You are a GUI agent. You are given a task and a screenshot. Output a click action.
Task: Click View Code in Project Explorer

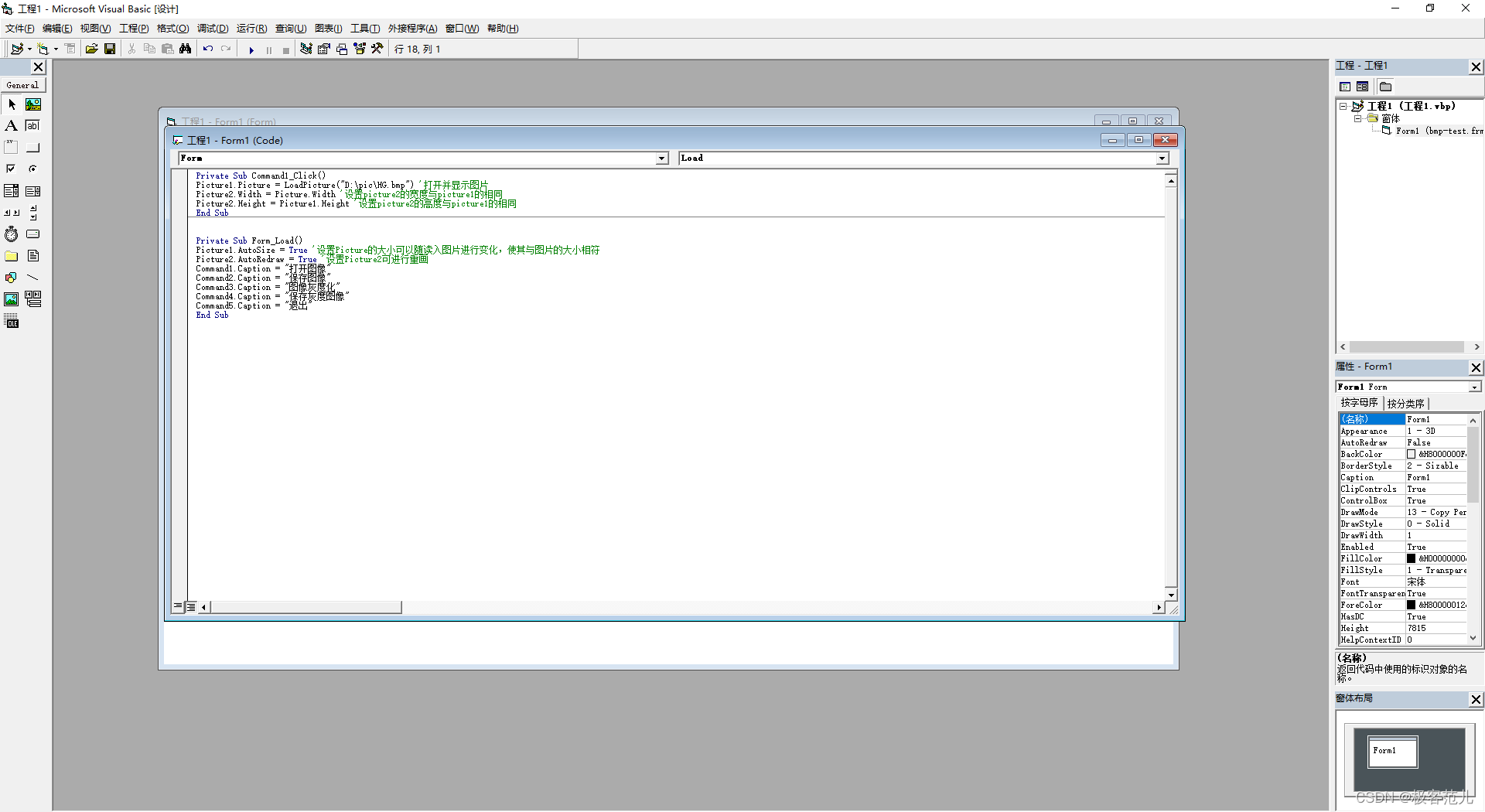tap(1345, 87)
